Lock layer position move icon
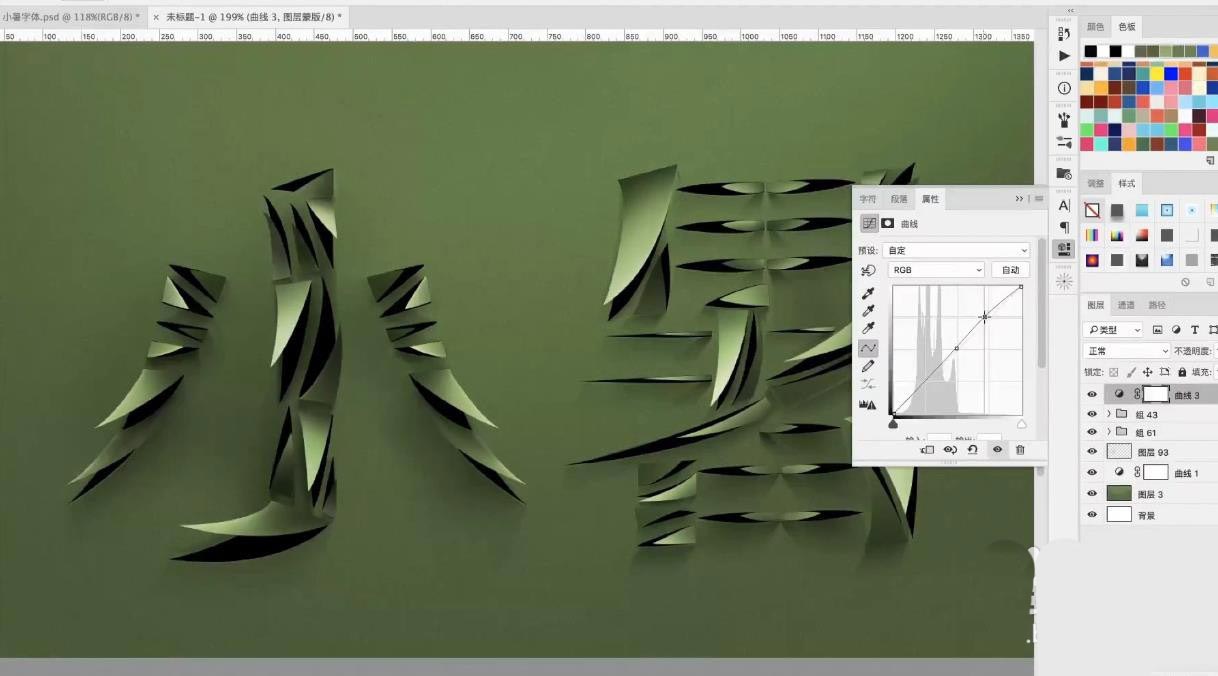Screen dimensions: 1218x676 [x=1146, y=372]
